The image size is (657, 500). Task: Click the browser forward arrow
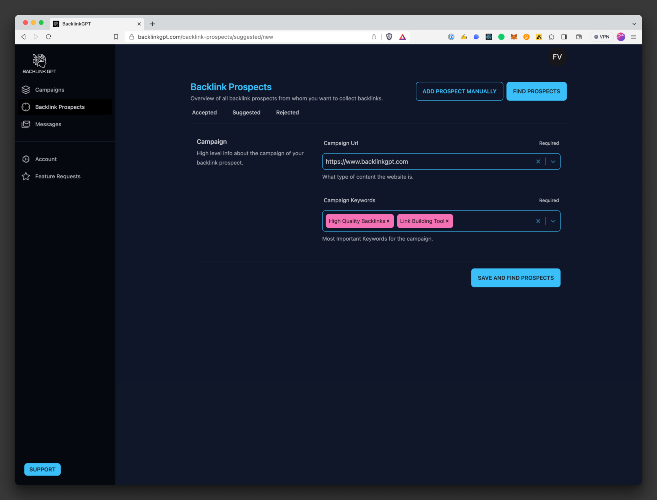(36, 37)
